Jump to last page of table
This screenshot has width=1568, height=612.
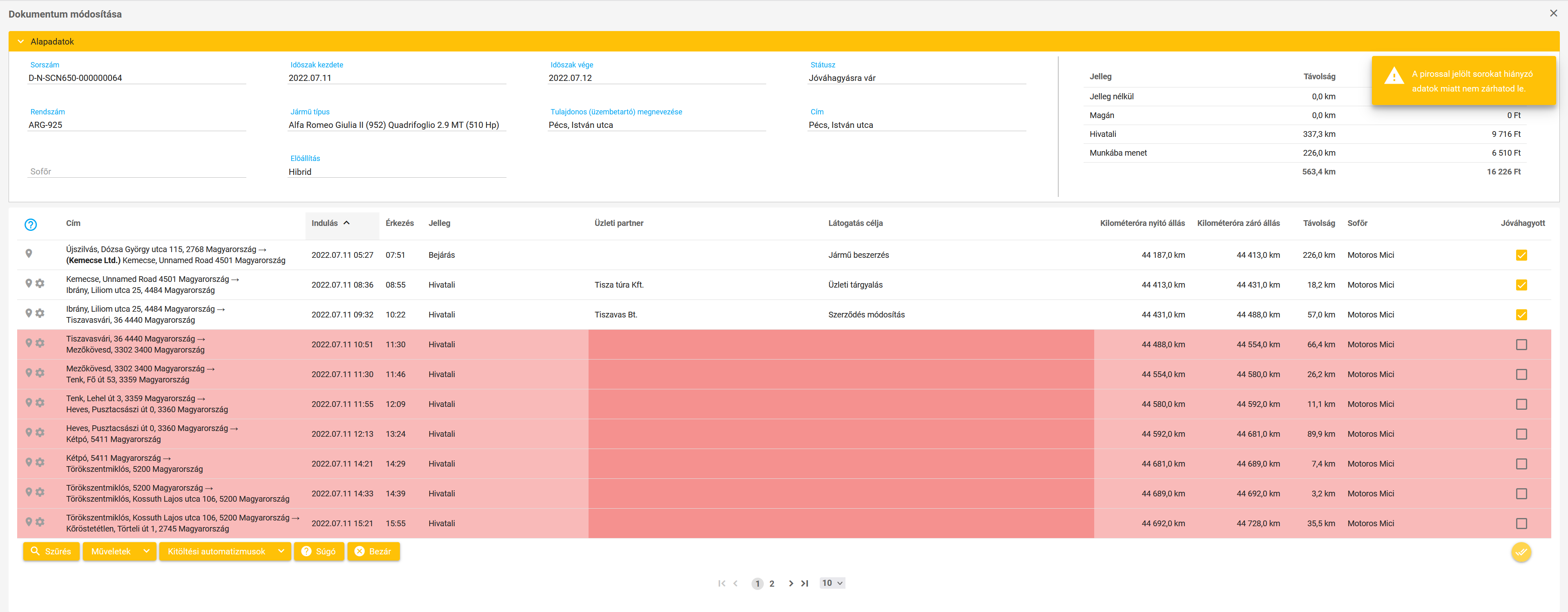[805, 583]
